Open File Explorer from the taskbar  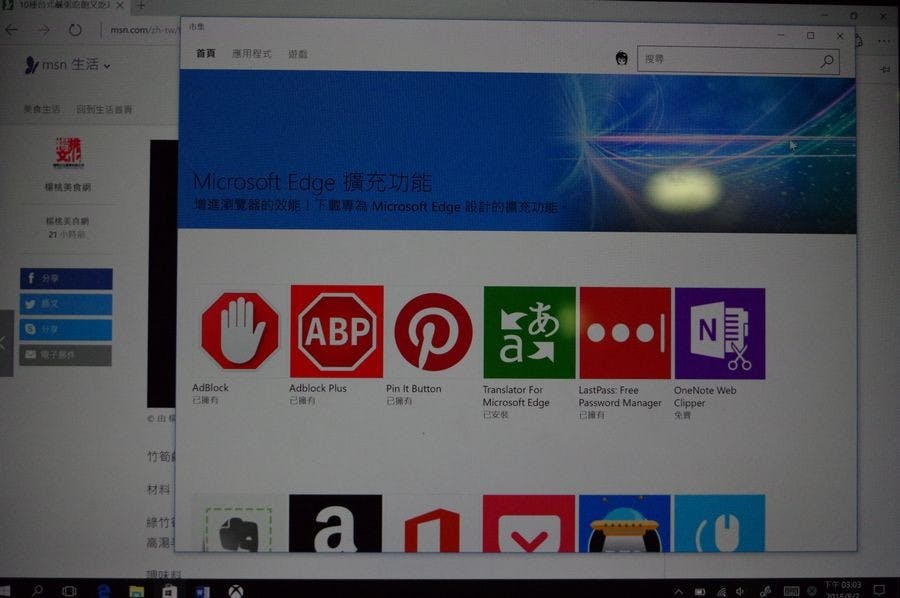pyautogui.click(x=137, y=591)
